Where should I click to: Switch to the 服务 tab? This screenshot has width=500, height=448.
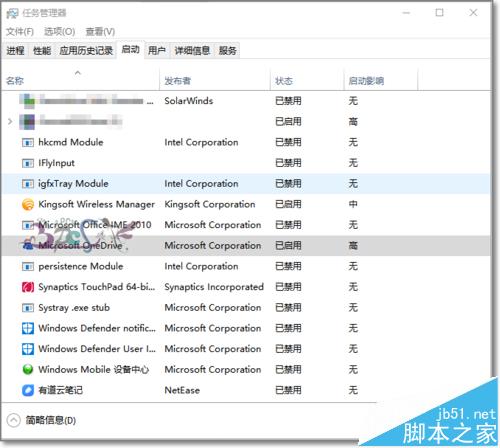228,51
